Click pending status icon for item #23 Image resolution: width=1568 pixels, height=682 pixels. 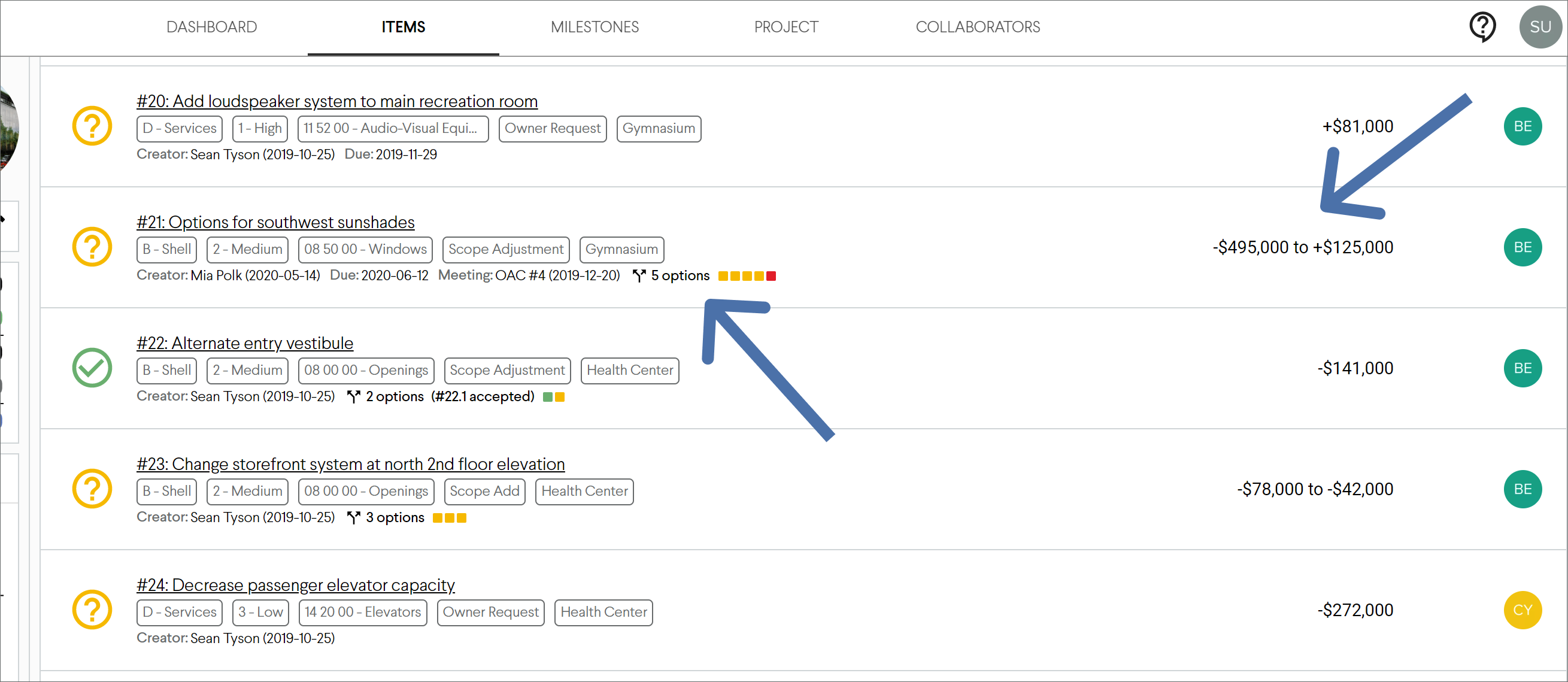coord(92,489)
